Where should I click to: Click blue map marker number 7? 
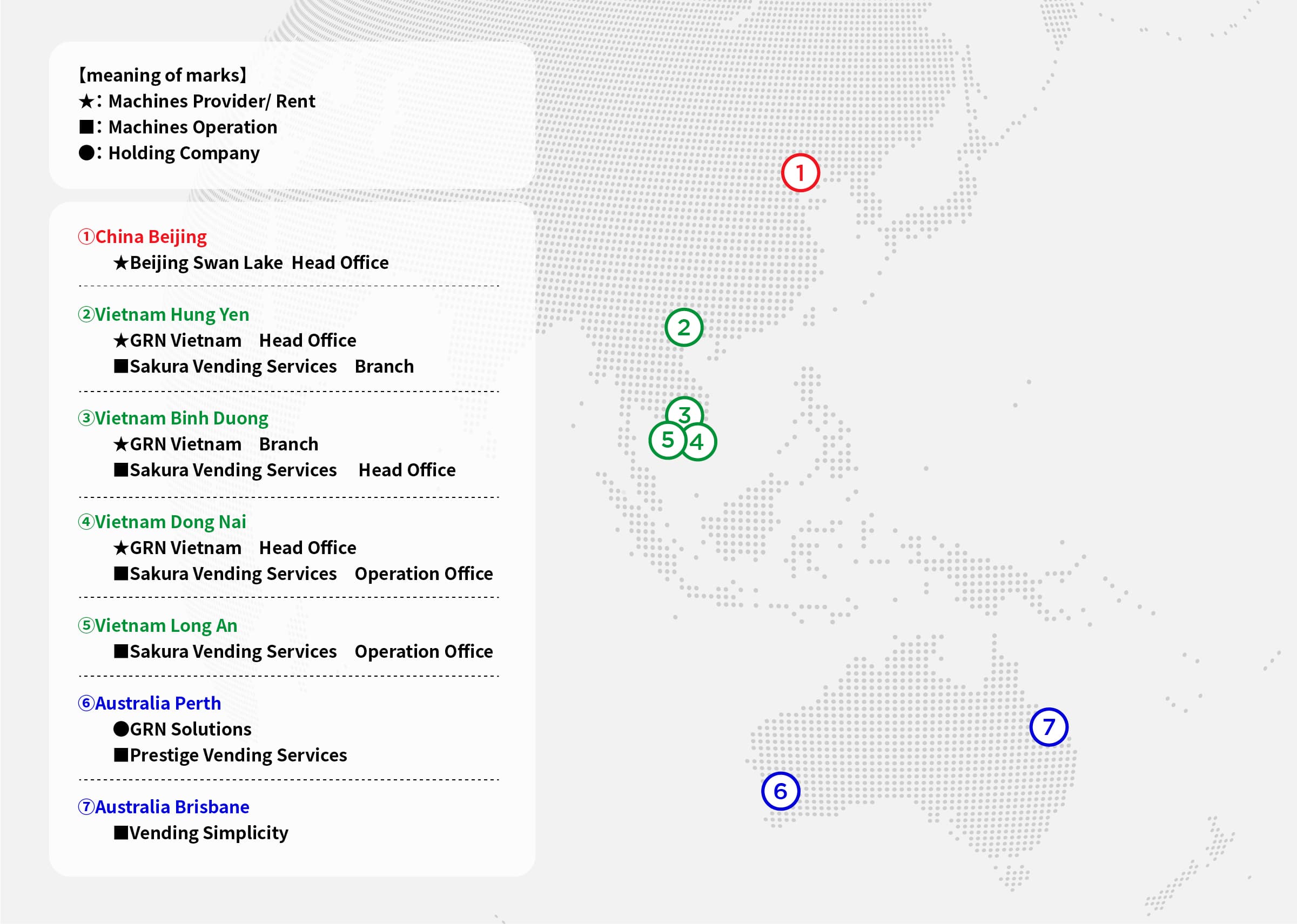(x=1049, y=727)
